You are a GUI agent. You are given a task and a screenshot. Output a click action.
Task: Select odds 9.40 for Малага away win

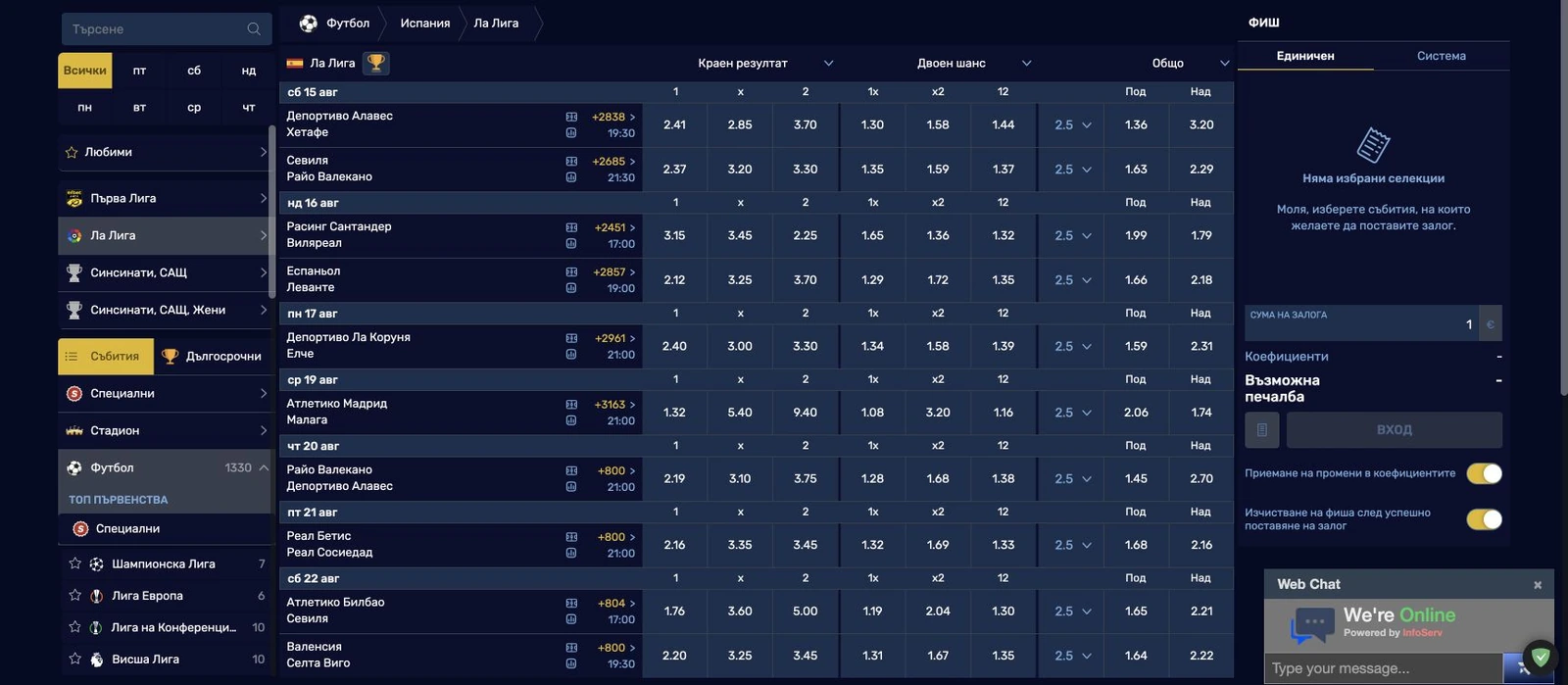pos(806,413)
